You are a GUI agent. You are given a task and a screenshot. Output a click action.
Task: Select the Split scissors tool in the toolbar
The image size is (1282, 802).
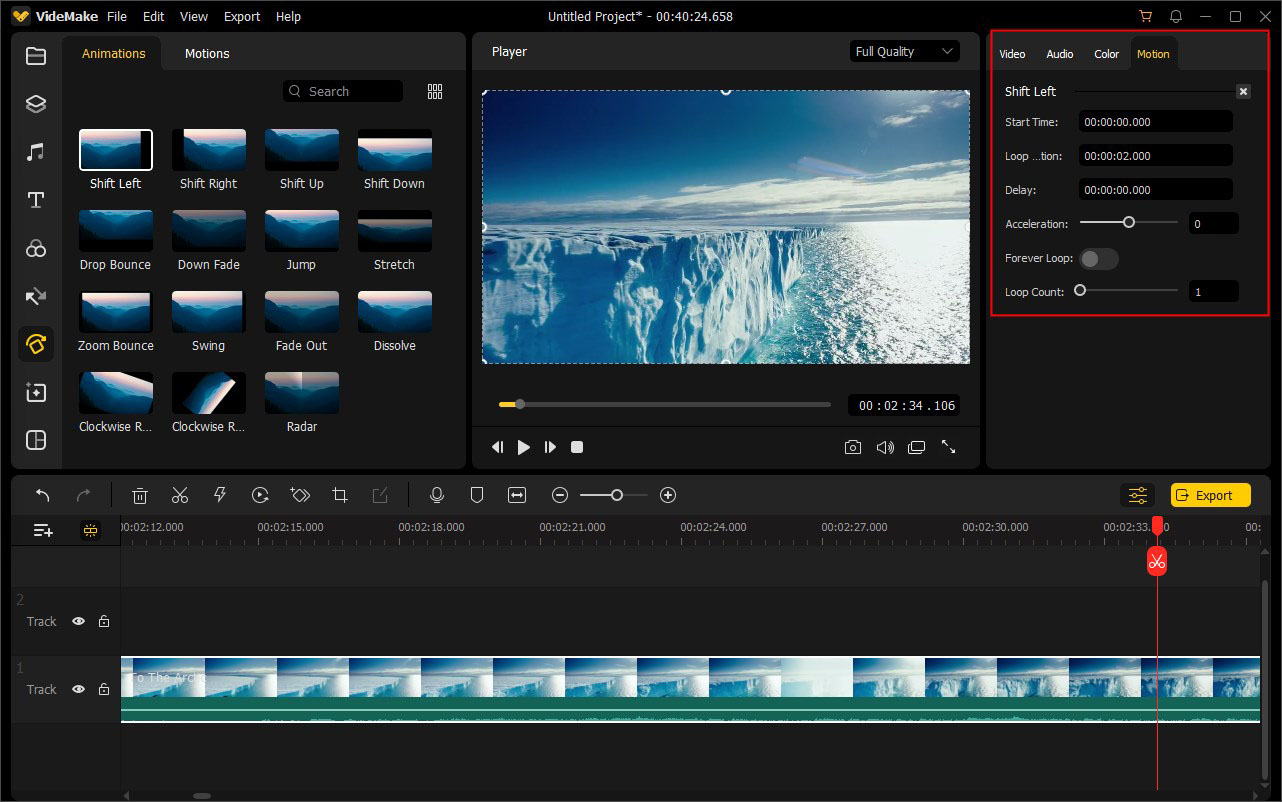(180, 495)
